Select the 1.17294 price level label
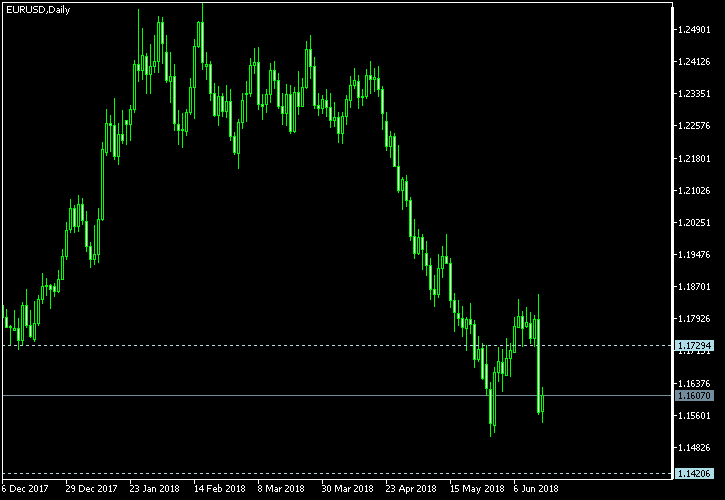Image resolution: width=725 pixels, height=500 pixels. pyautogui.click(x=694, y=346)
